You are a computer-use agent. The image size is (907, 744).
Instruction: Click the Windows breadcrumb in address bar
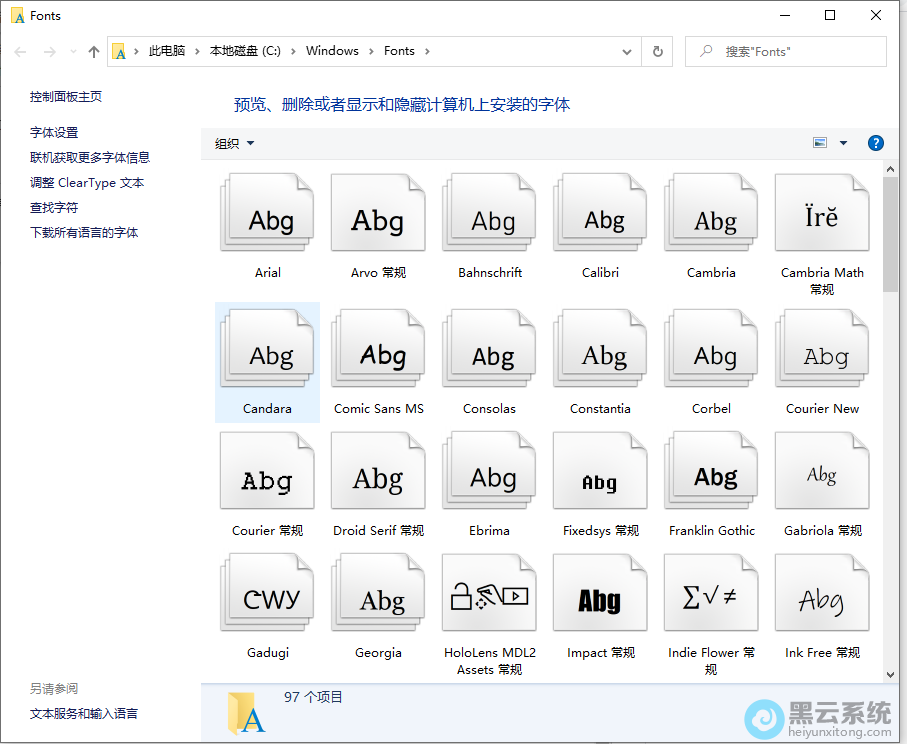pyautogui.click(x=332, y=51)
